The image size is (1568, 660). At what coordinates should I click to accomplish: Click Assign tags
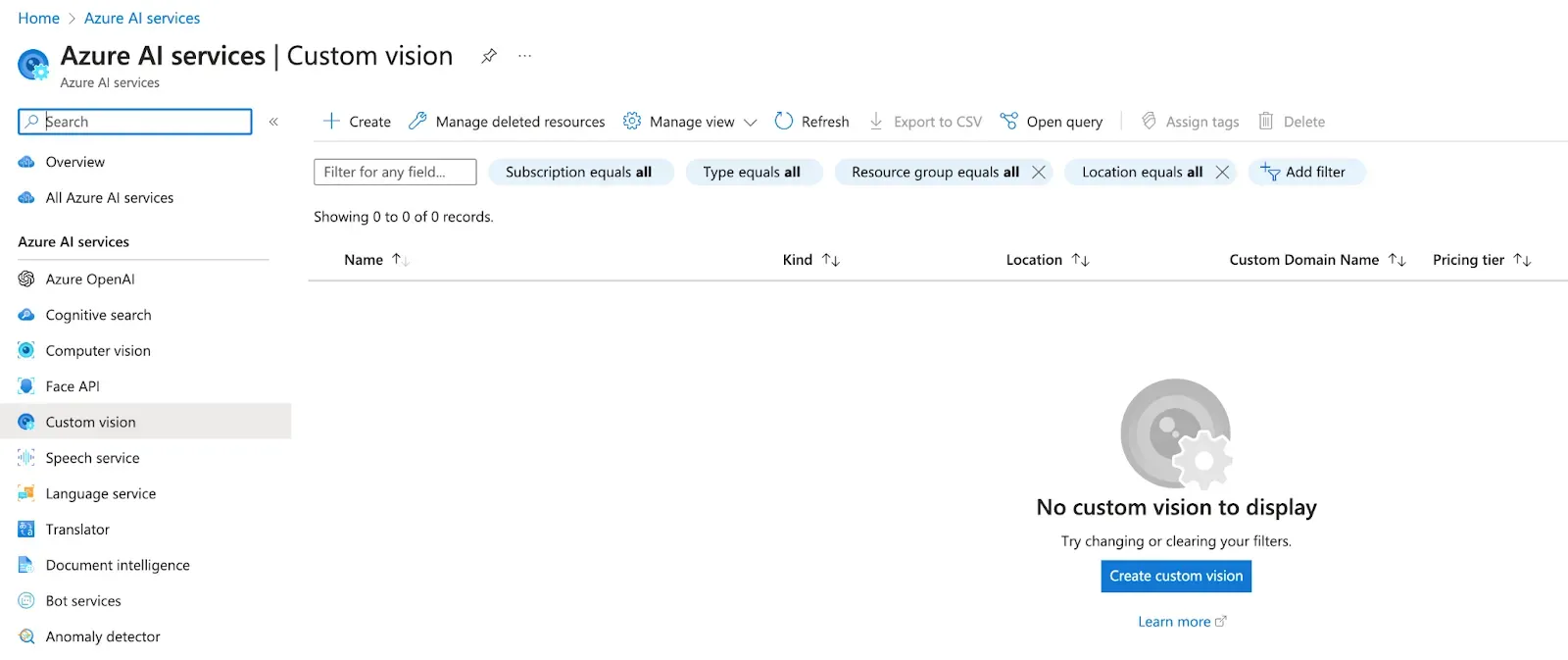1190,122
